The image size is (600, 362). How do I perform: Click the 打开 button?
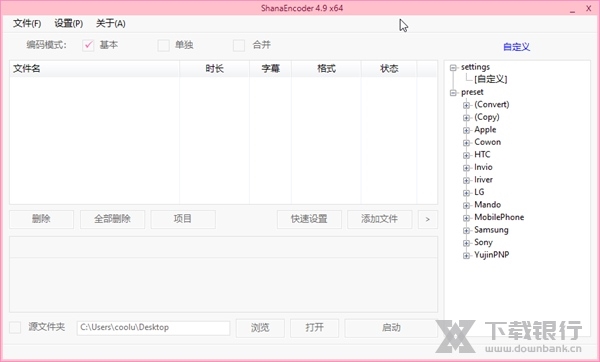click(315, 328)
